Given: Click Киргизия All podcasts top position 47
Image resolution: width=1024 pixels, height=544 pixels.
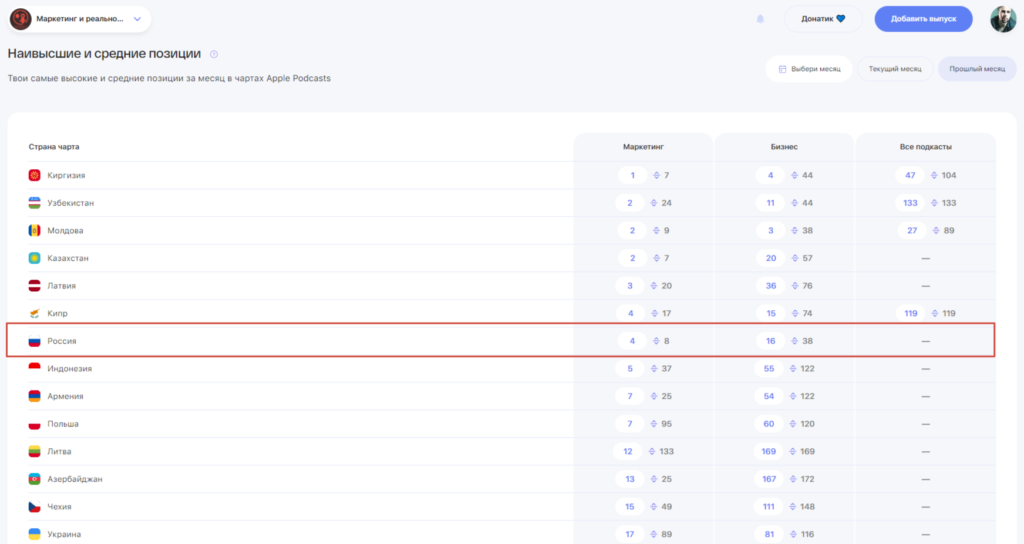Looking at the screenshot, I should [910, 175].
